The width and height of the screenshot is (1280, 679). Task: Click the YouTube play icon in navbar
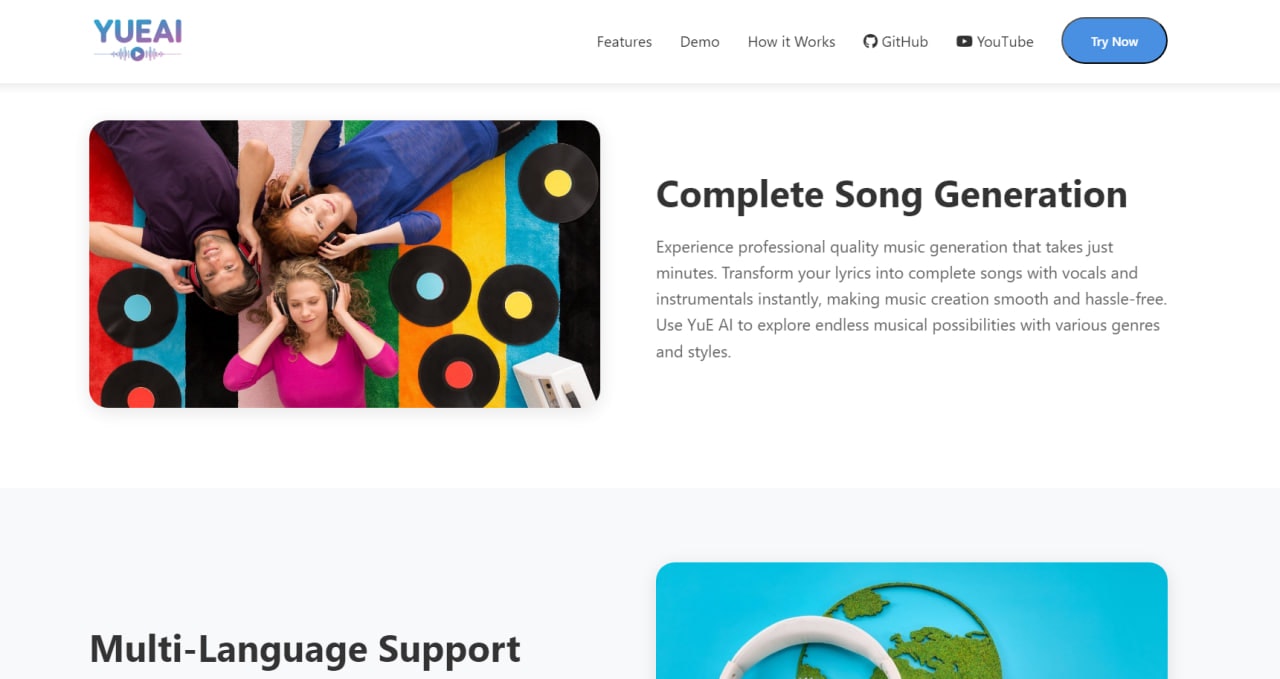point(964,41)
